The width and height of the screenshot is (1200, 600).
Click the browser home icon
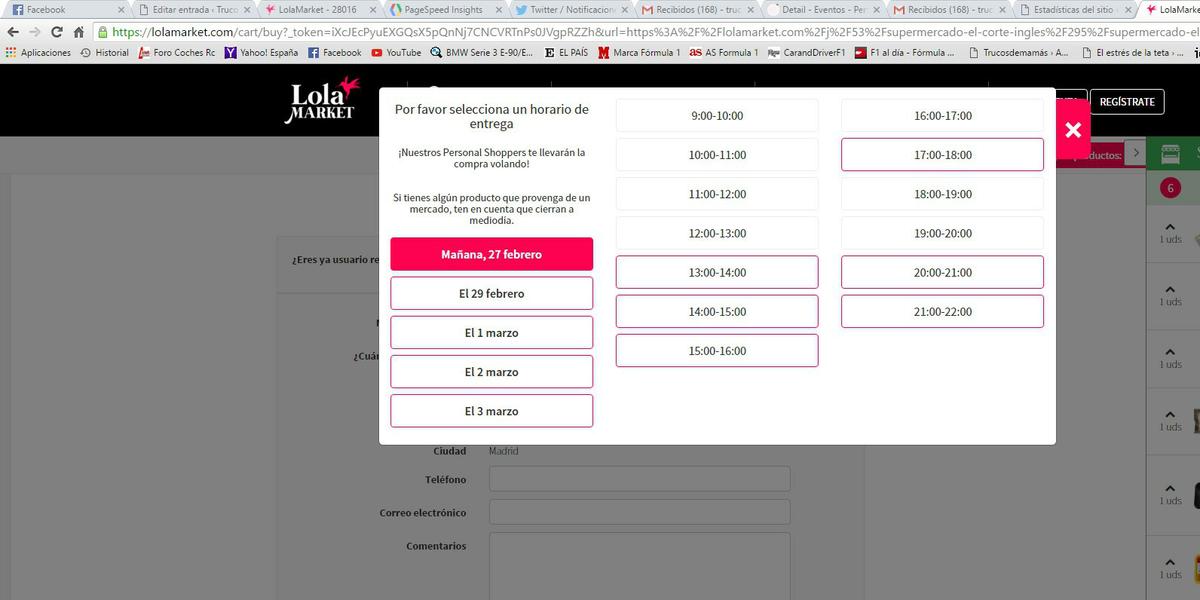coord(78,32)
